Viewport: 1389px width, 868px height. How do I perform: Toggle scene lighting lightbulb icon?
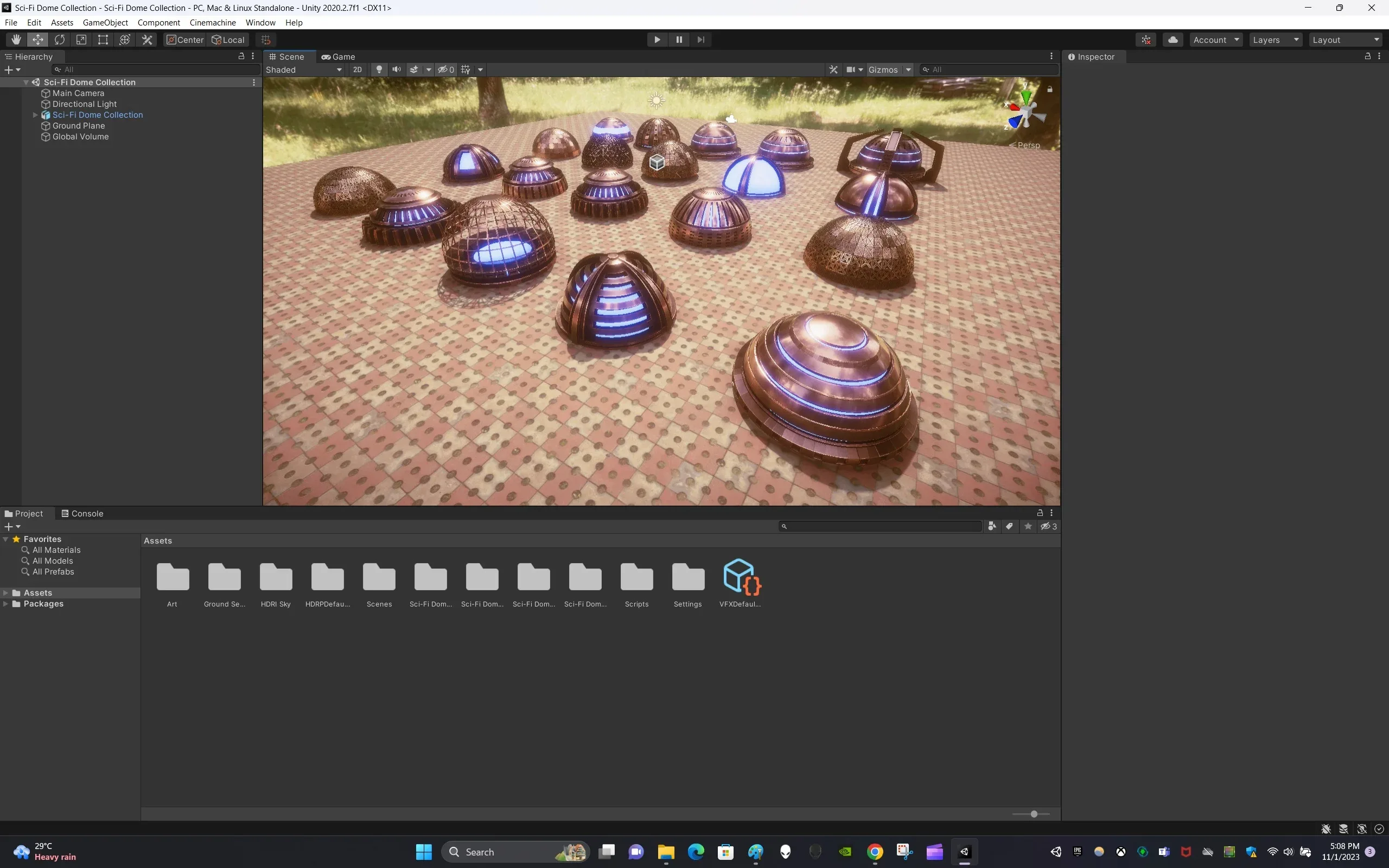tap(379, 69)
